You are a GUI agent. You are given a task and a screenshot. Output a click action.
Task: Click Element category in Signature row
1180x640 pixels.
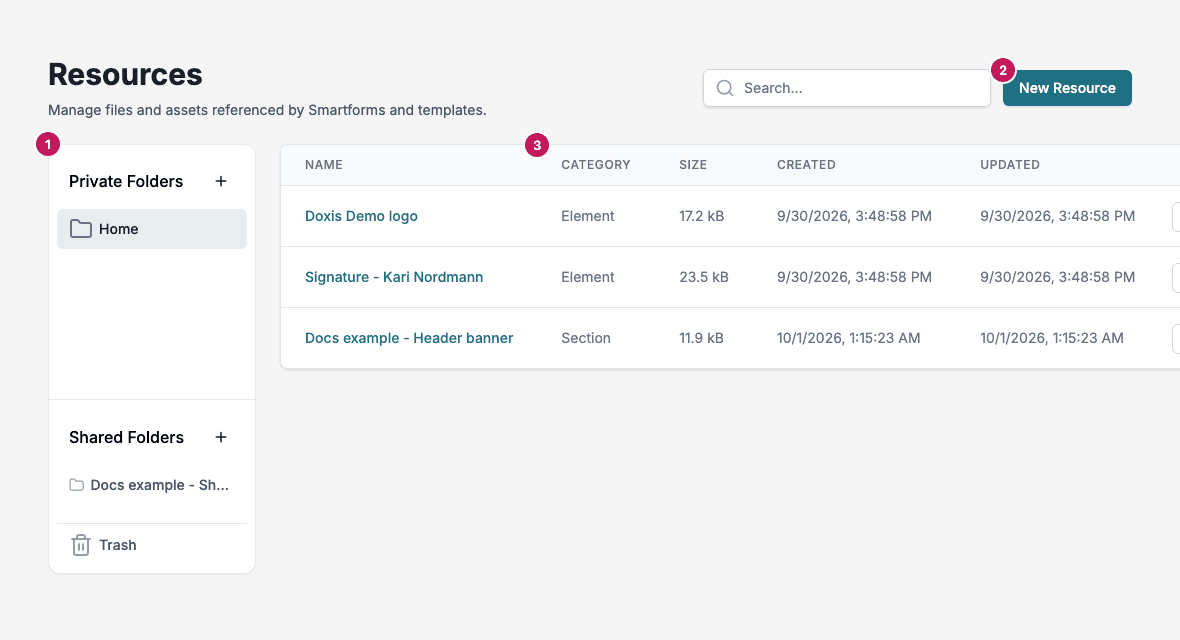[x=588, y=277]
